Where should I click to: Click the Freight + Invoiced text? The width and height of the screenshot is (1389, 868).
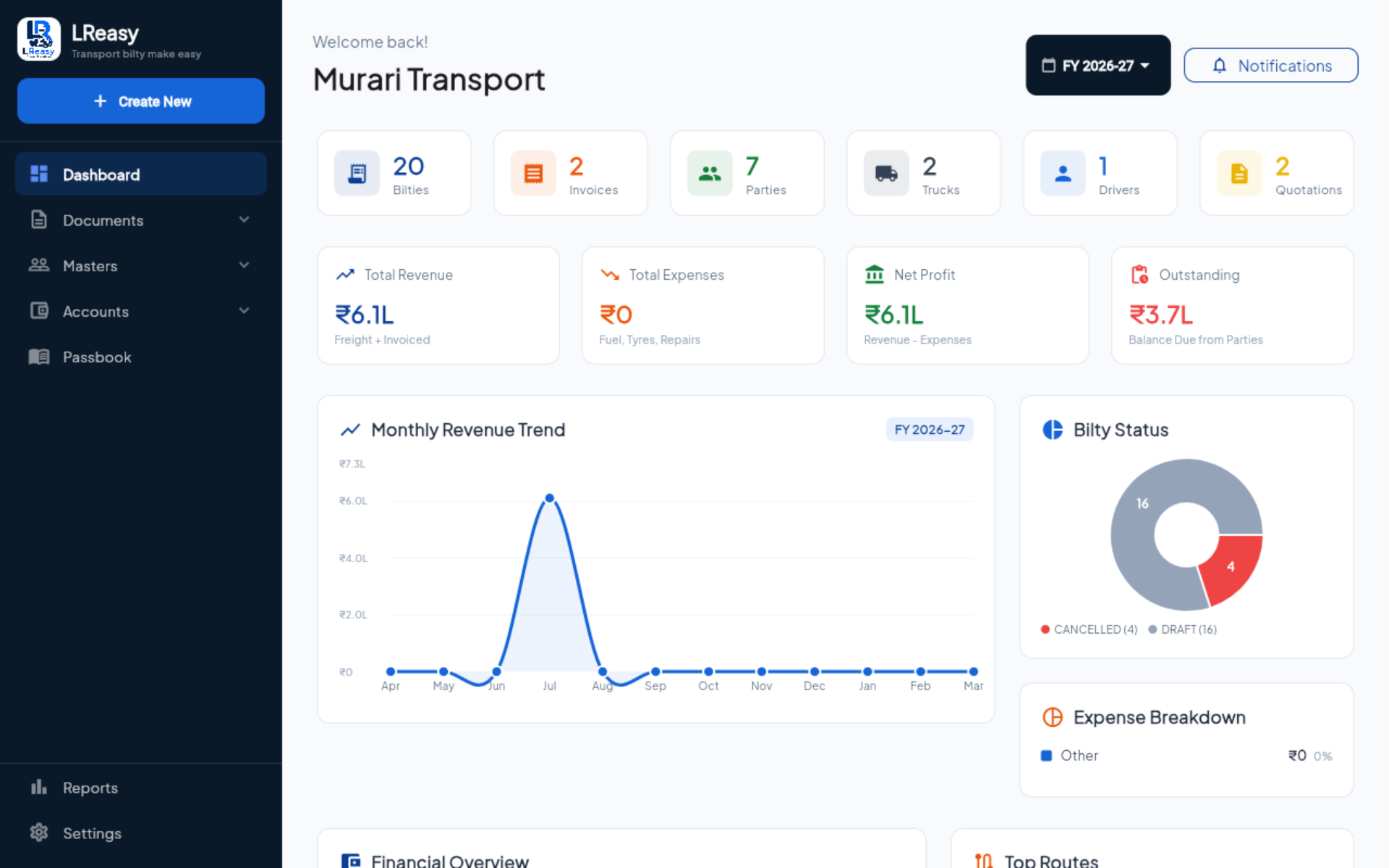click(382, 340)
